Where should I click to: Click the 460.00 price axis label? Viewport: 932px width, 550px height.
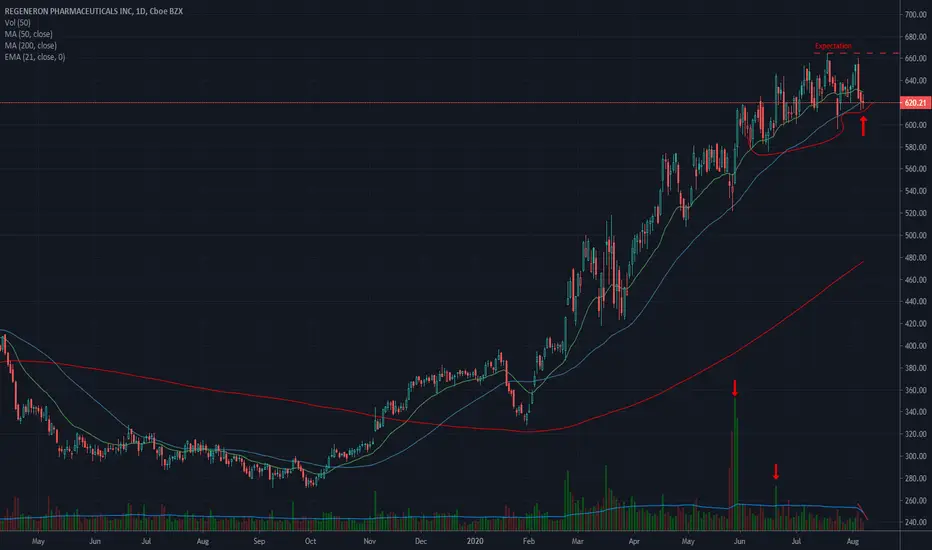(915, 279)
